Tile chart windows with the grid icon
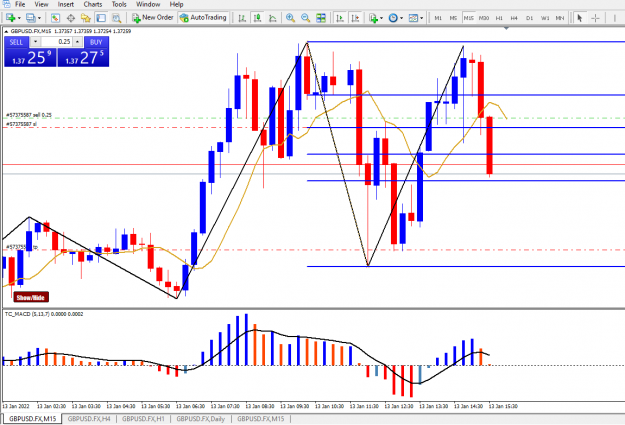625x425 pixels. (320, 18)
